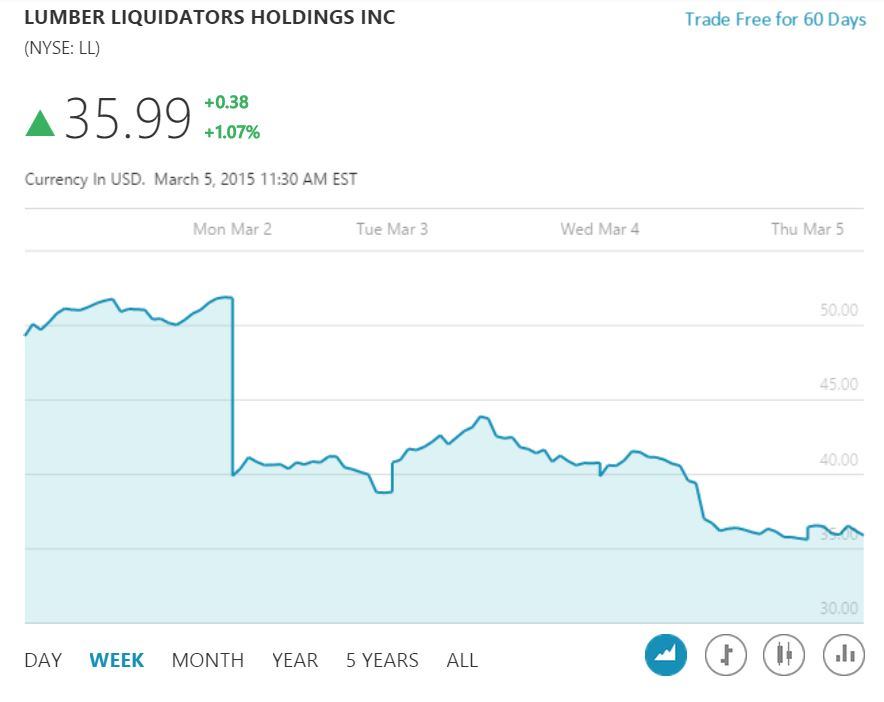
Task: Switch to column bar chart icon
Action: 843,656
